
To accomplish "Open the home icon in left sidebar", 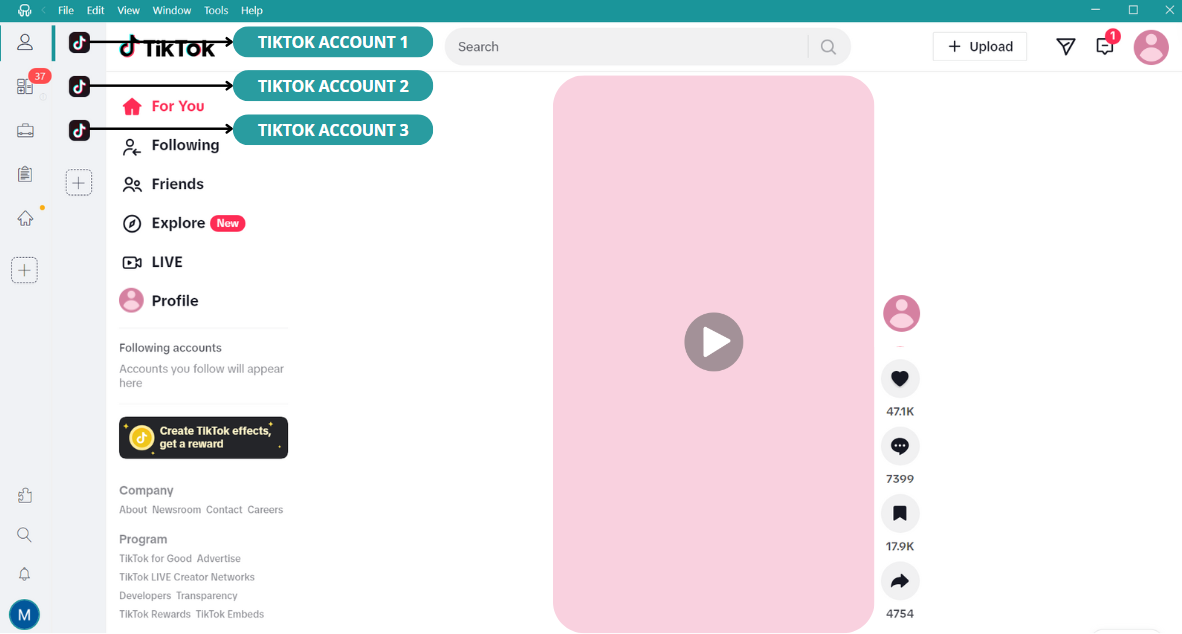I will click(25, 219).
